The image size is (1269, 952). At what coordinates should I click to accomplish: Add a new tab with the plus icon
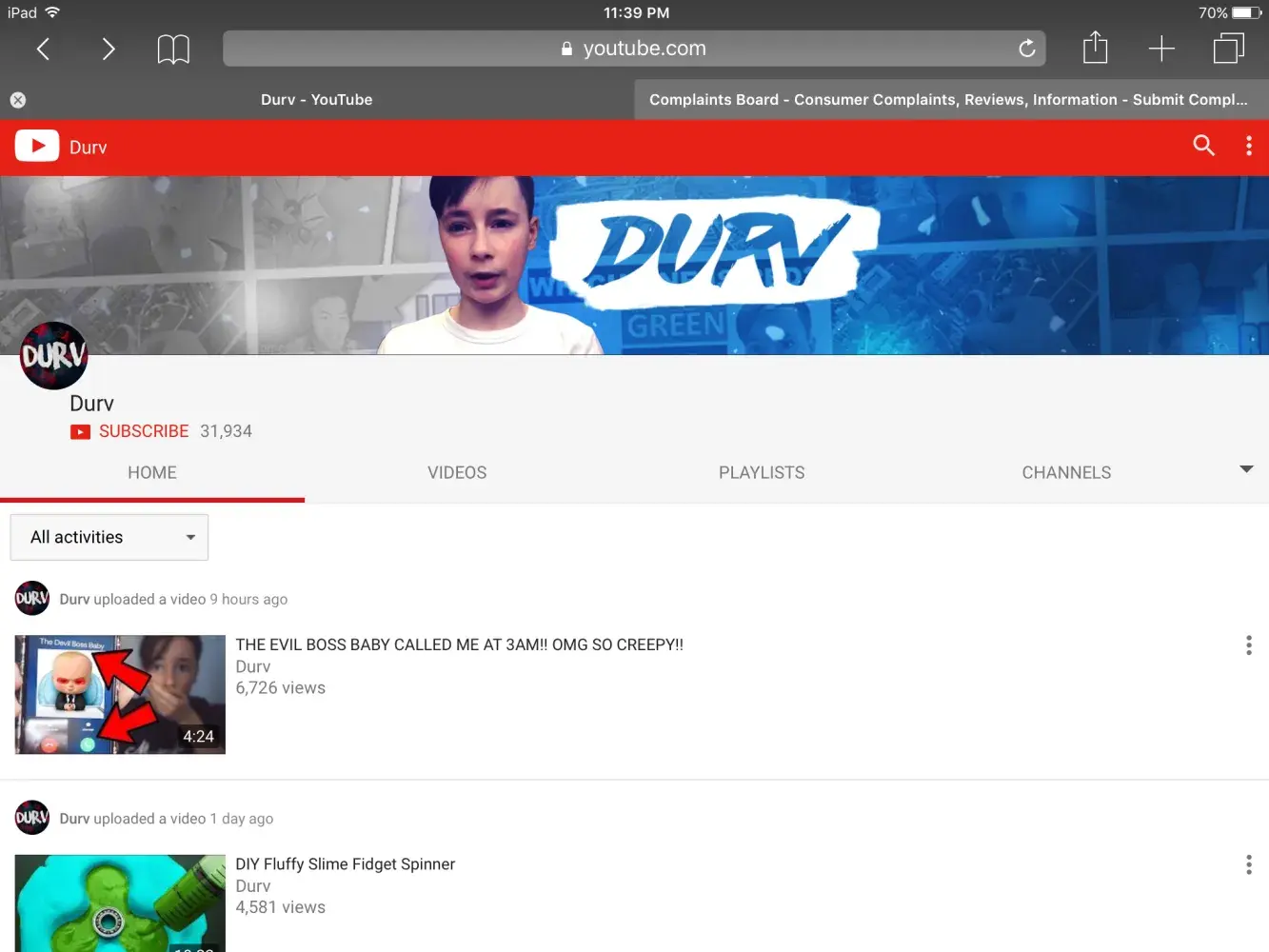(1161, 49)
